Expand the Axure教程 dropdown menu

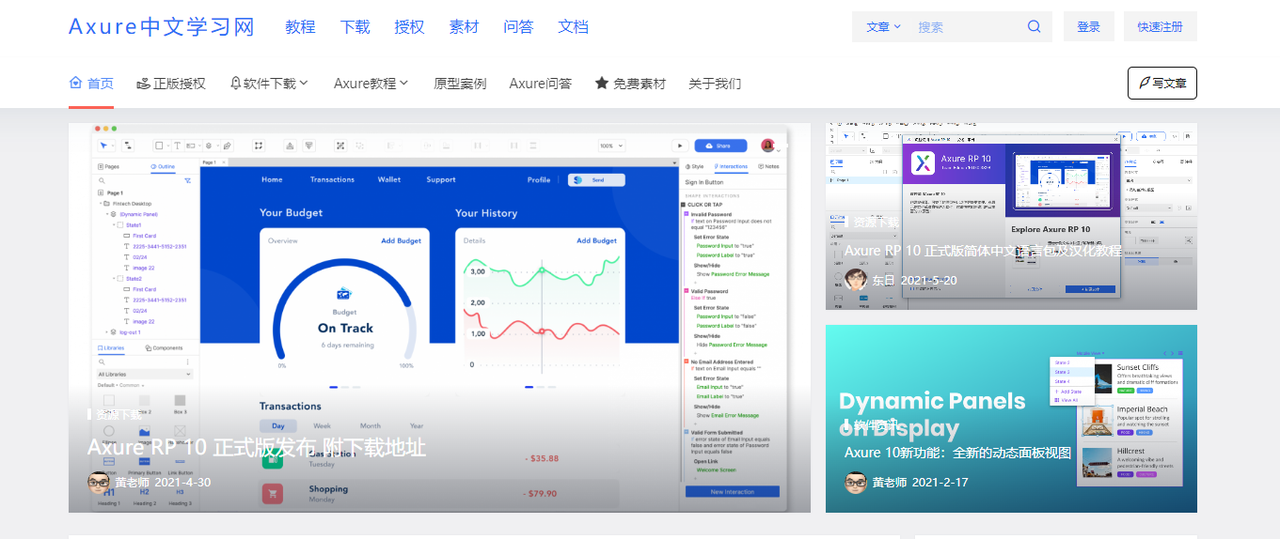tap(371, 83)
